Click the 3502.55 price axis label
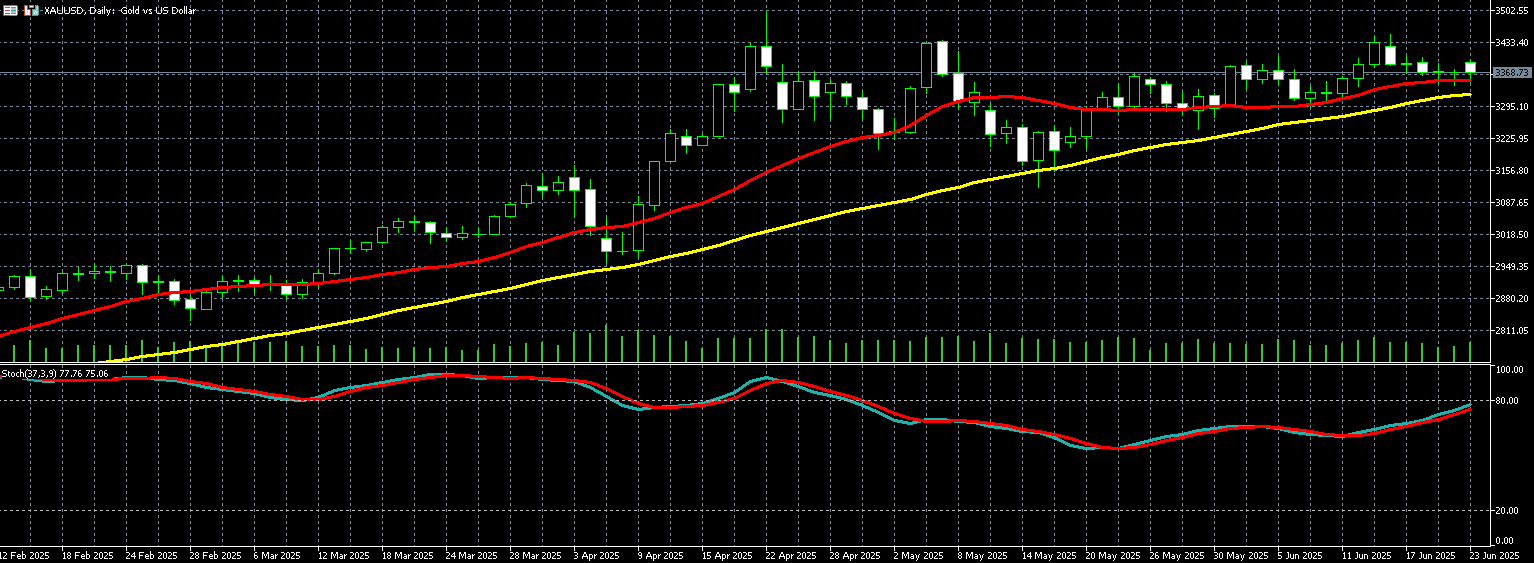The width and height of the screenshot is (1534, 563). tap(1511, 11)
